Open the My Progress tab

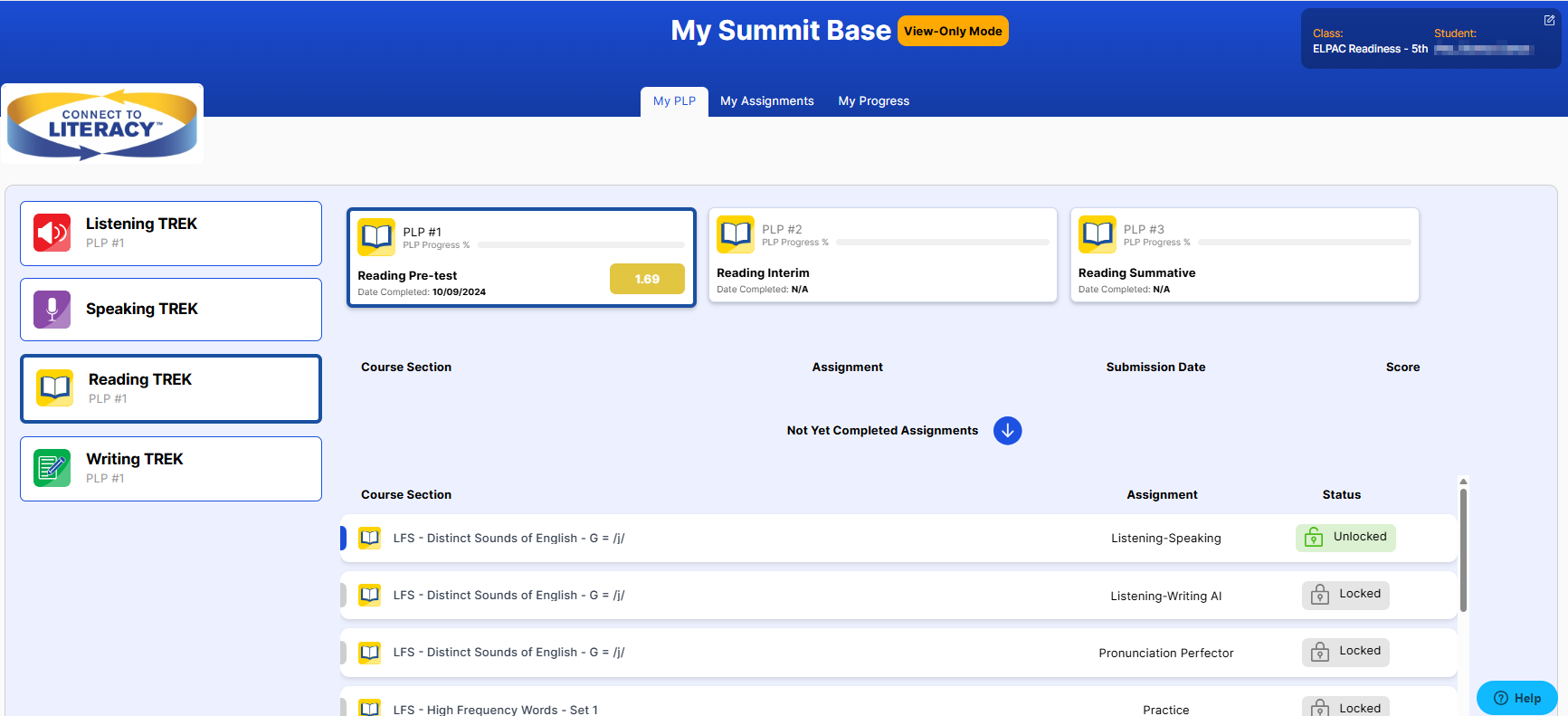click(874, 101)
